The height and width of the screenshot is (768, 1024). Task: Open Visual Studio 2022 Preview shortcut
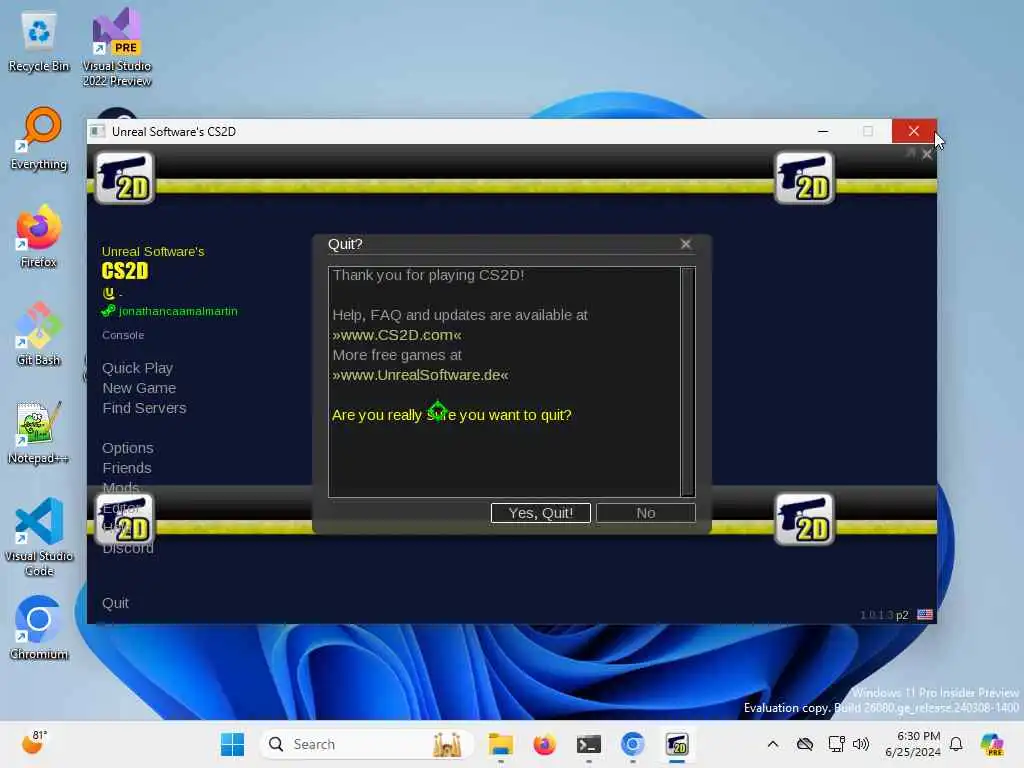pos(117,48)
